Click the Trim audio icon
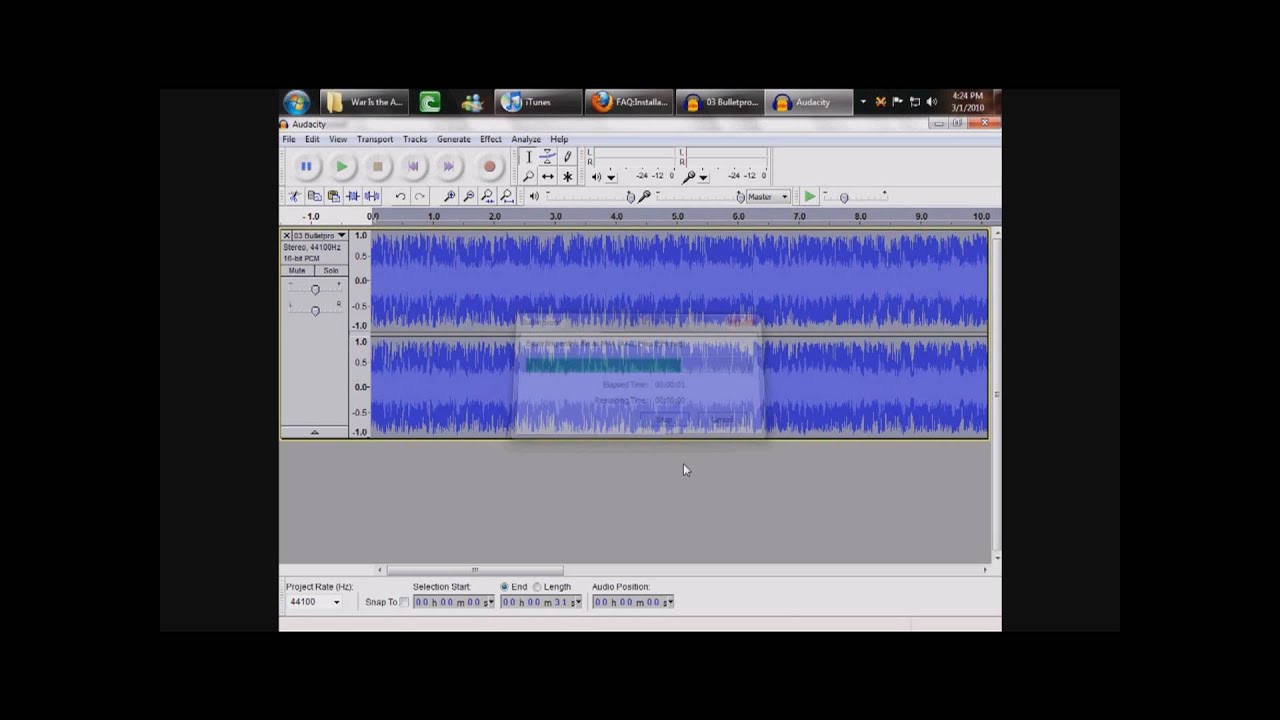The width and height of the screenshot is (1280, 720). pyautogui.click(x=352, y=197)
